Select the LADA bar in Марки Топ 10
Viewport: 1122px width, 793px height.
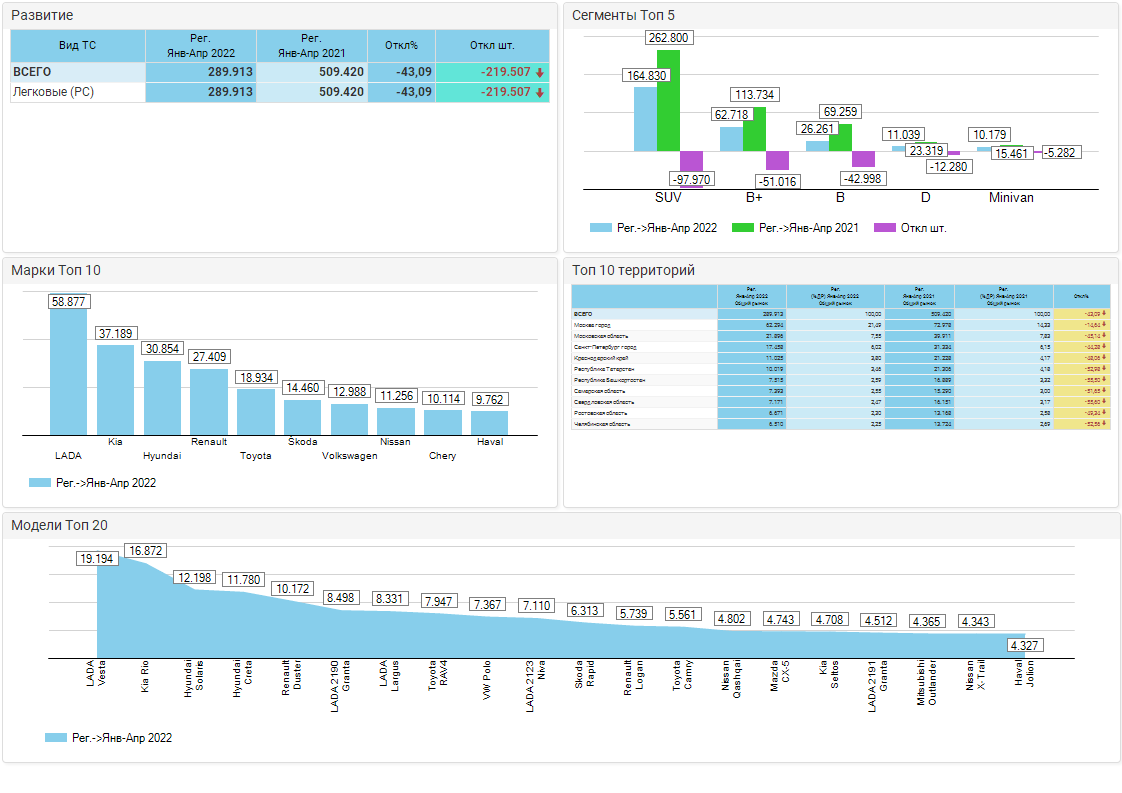(x=68, y=372)
